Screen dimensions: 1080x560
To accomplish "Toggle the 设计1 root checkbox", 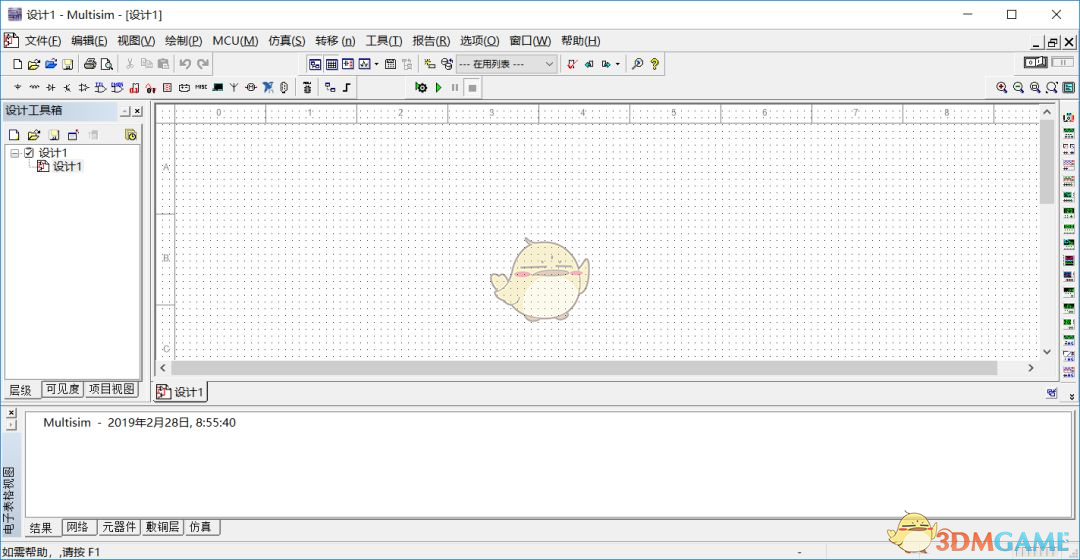I will tap(29, 152).
